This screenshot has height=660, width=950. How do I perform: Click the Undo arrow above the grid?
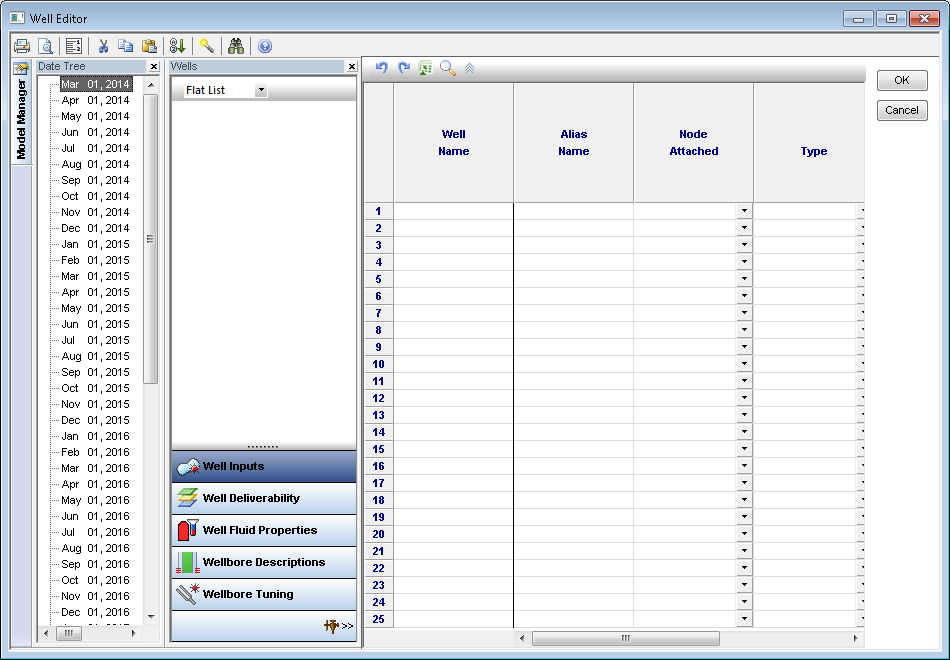(381, 68)
